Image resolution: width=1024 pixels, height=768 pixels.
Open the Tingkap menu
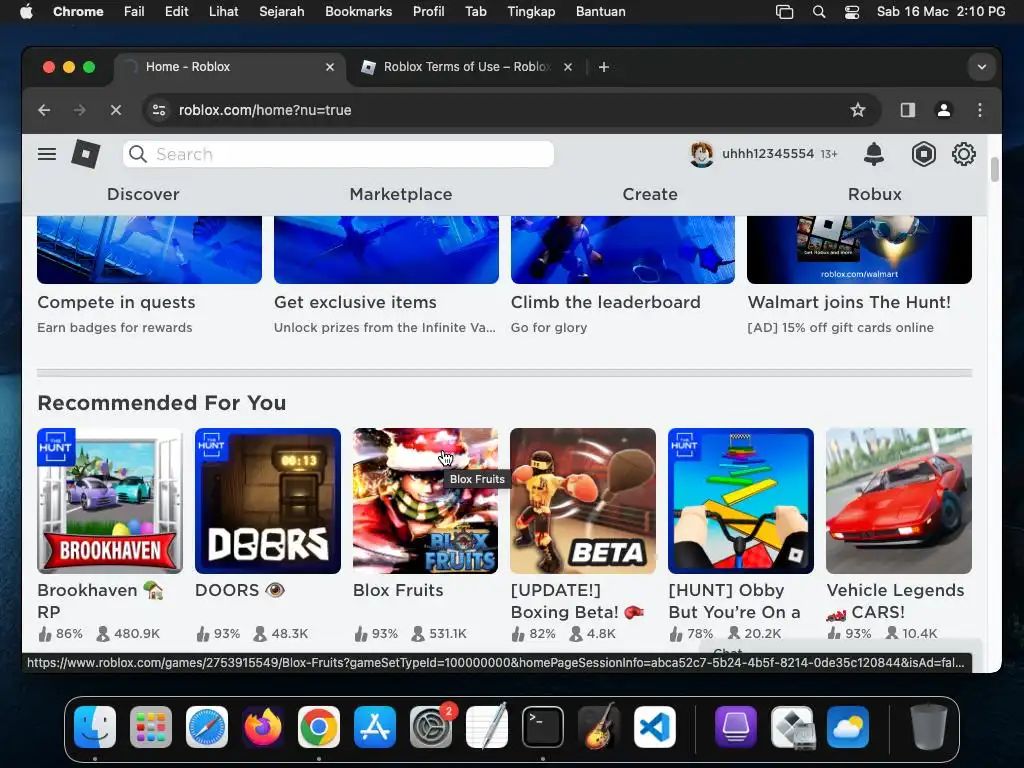tap(531, 12)
